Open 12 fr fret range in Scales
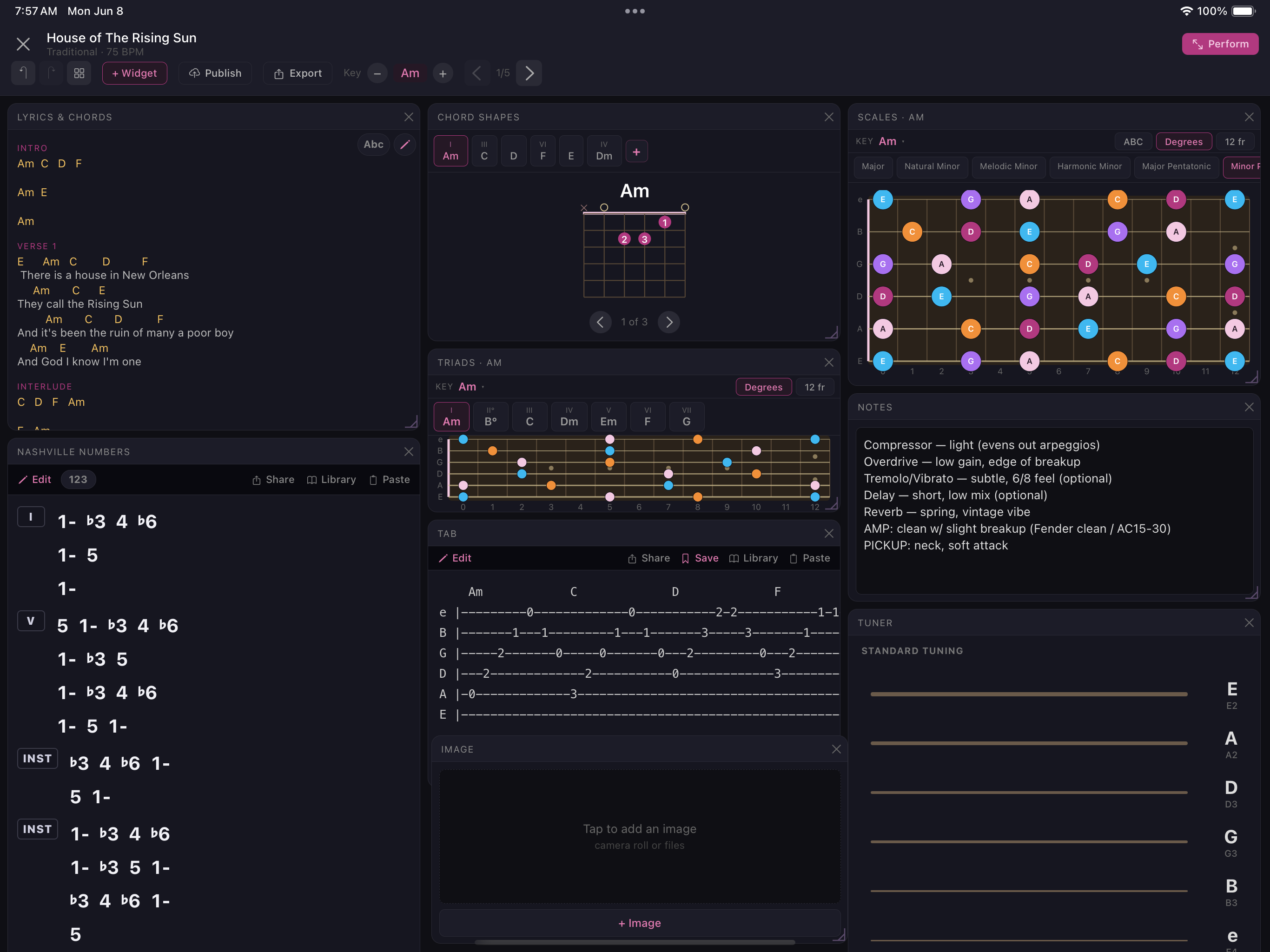The height and width of the screenshot is (952, 1270). (1234, 142)
